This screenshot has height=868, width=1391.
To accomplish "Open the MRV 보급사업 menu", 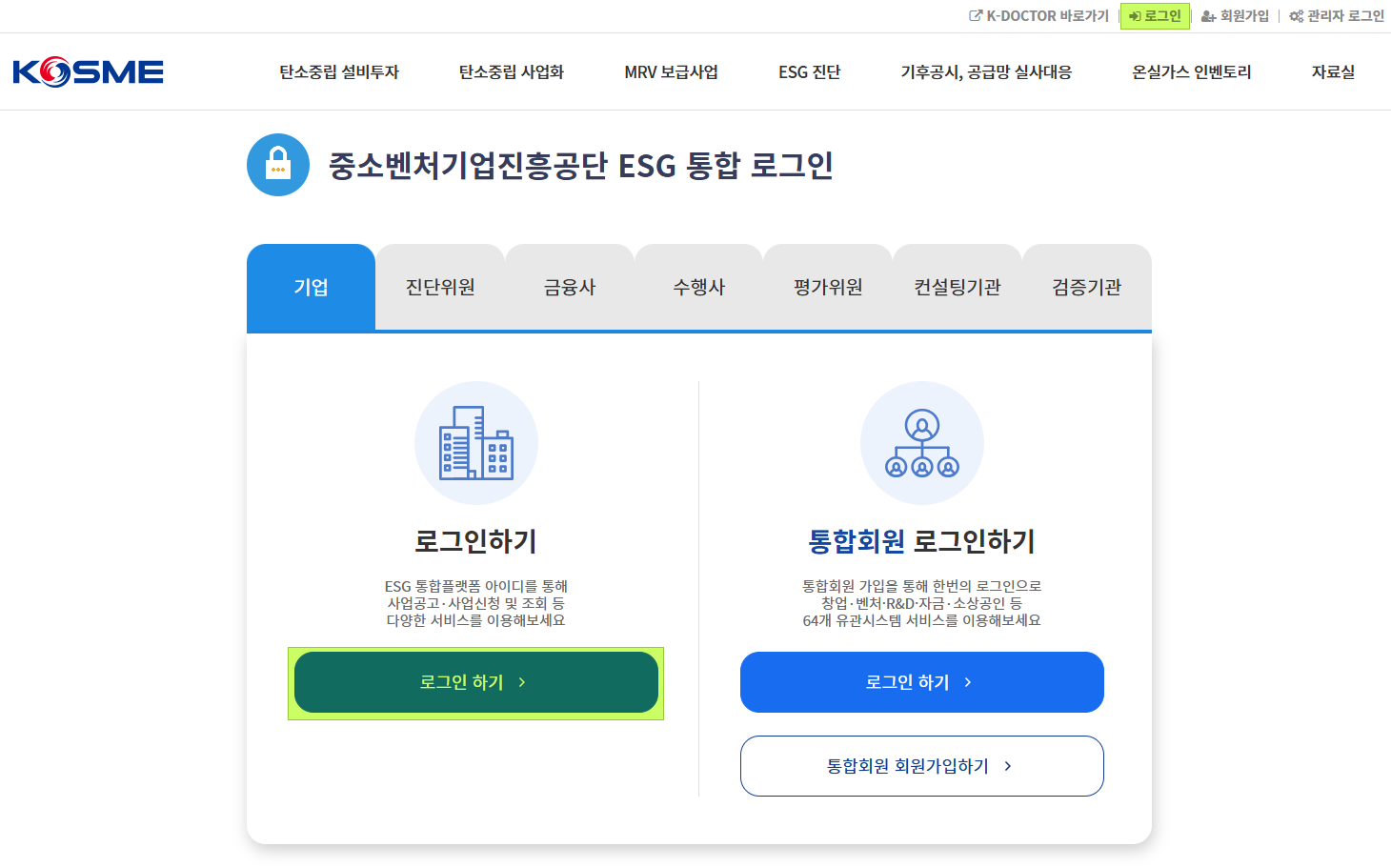I will pos(672,72).
